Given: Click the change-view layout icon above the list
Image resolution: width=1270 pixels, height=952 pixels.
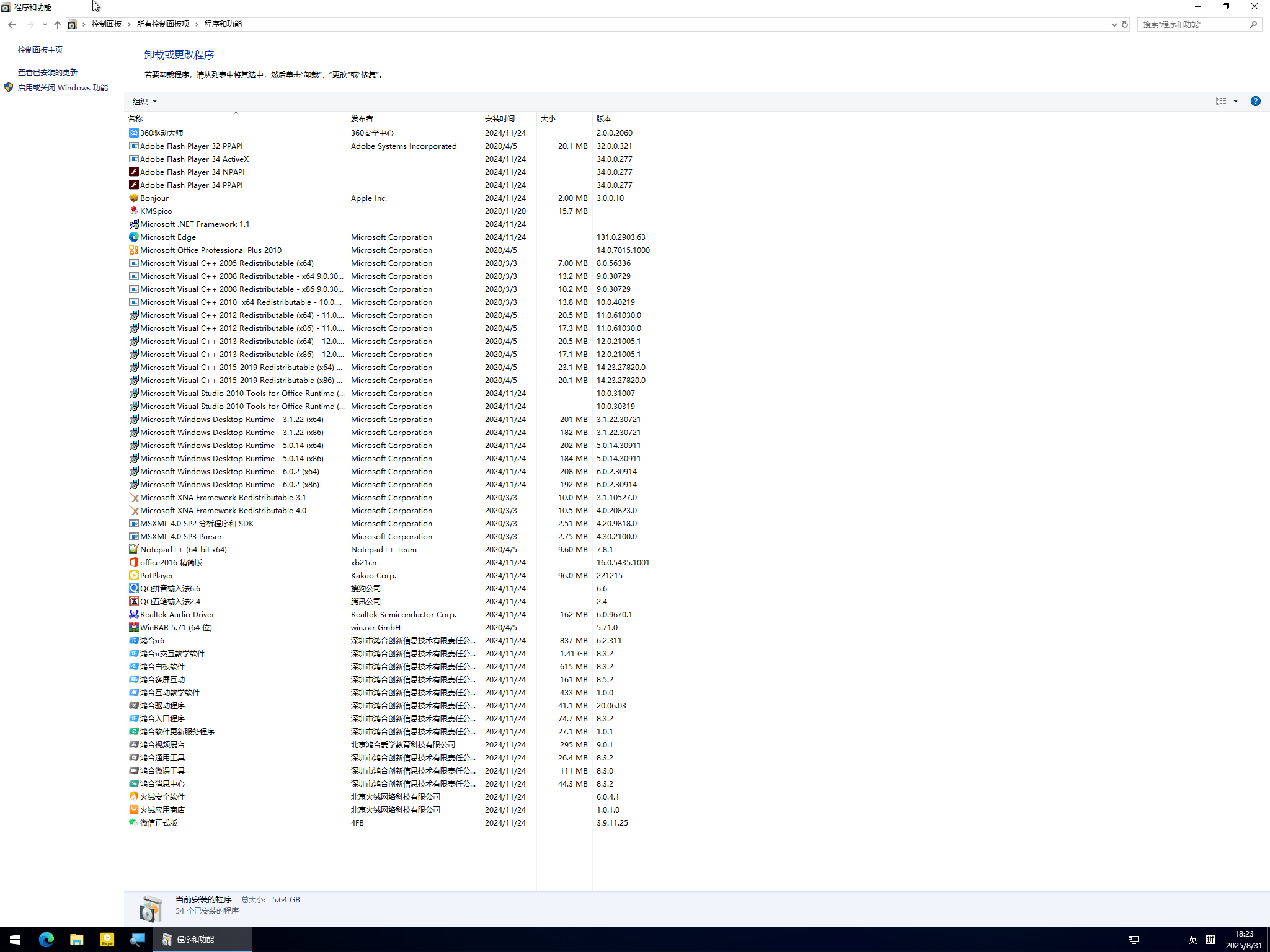Looking at the screenshot, I should coord(1220,101).
